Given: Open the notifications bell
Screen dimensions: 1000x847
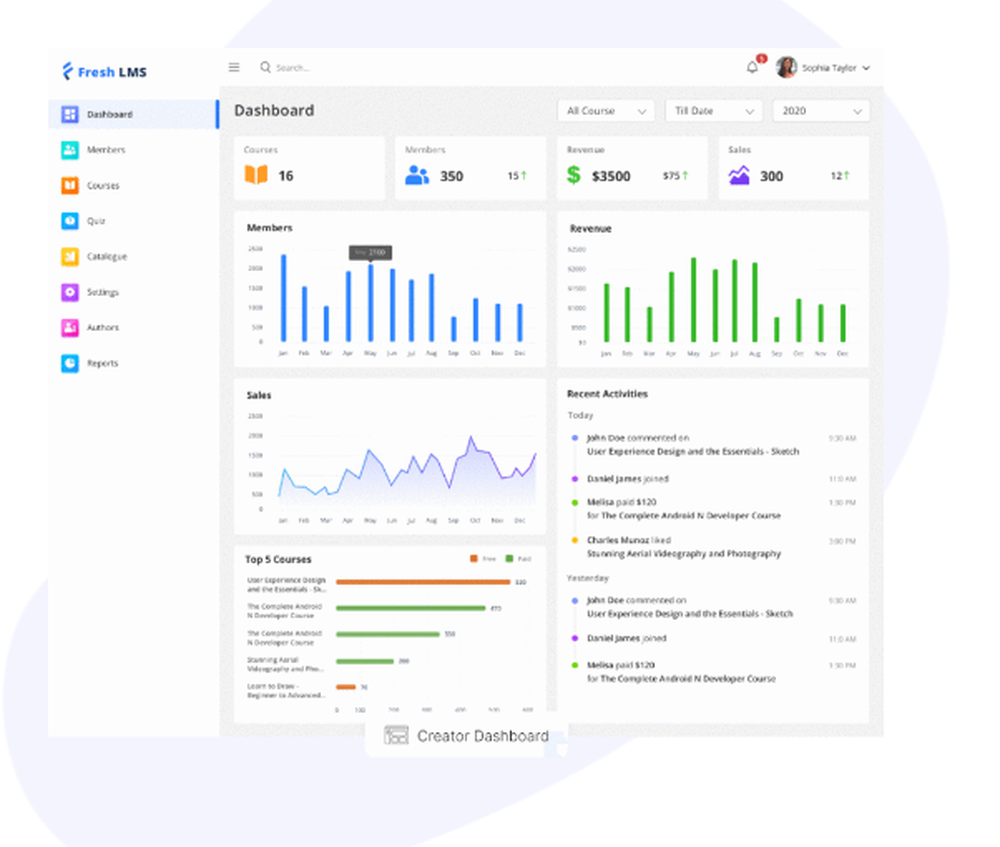Looking at the screenshot, I should [753, 67].
